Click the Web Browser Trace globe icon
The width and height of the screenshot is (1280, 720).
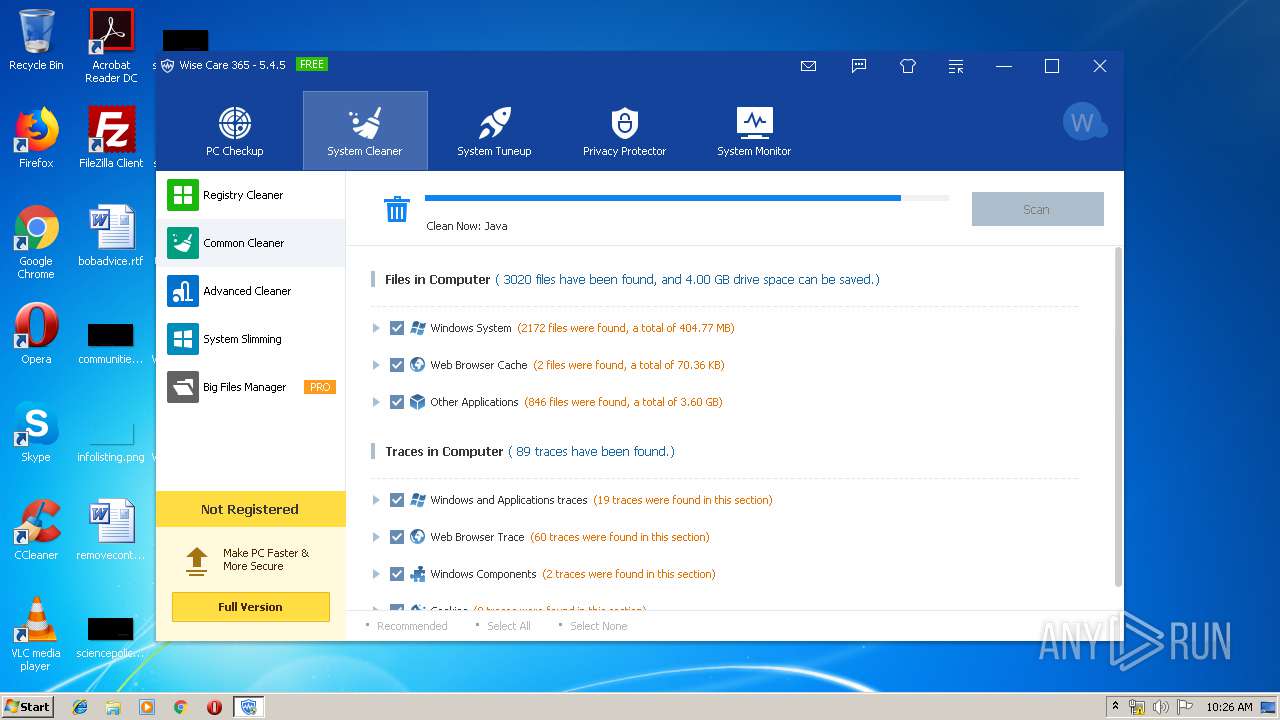tap(418, 537)
